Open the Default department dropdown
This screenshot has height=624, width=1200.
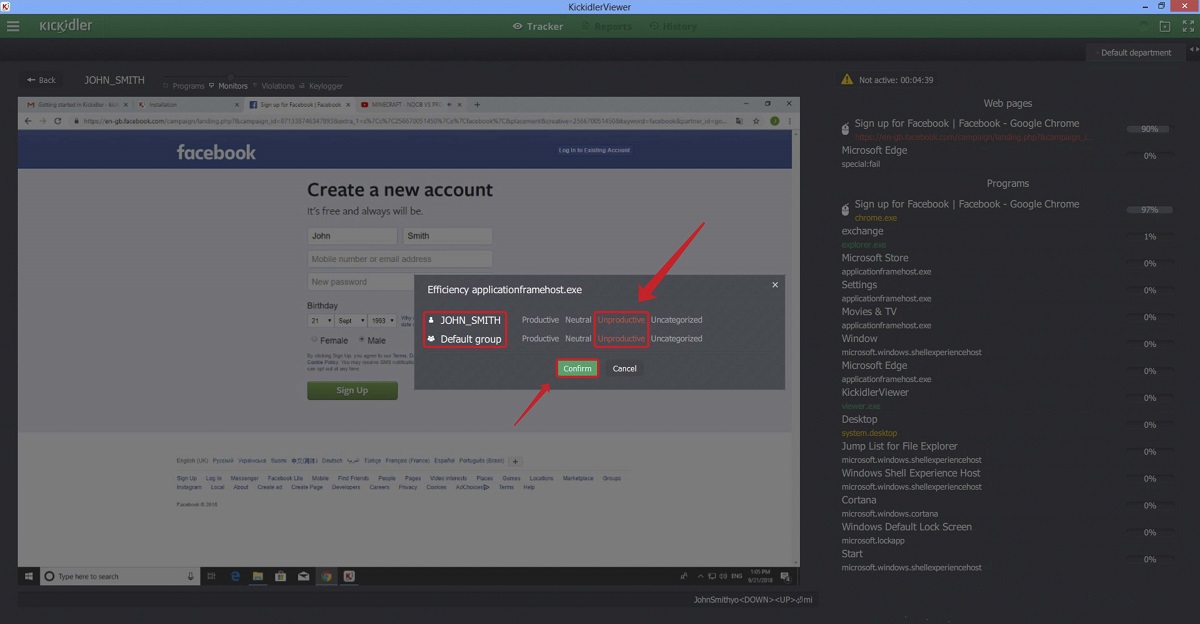(1135, 52)
